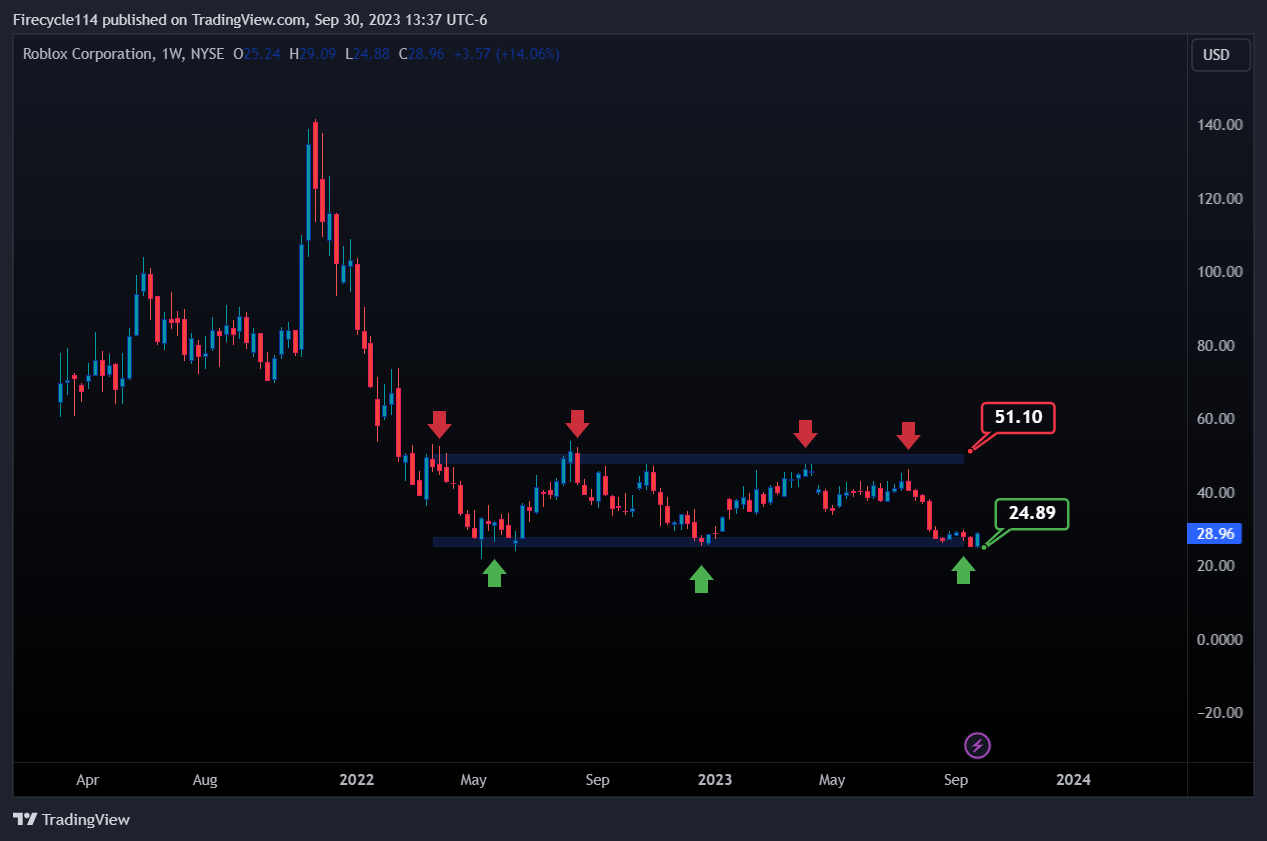Click the 2022 label on time axis
This screenshot has width=1267, height=841.
[357, 780]
